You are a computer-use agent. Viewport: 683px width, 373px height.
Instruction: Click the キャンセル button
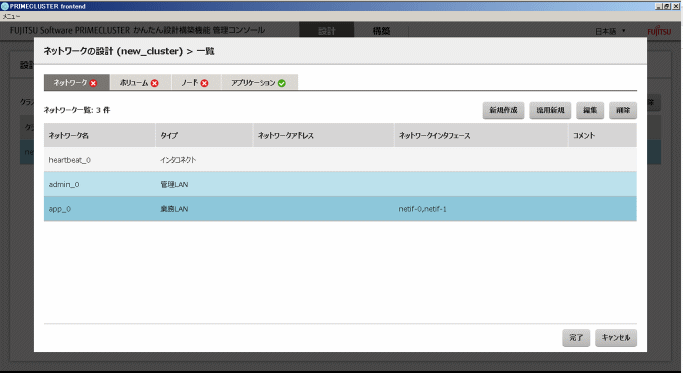click(x=616, y=338)
